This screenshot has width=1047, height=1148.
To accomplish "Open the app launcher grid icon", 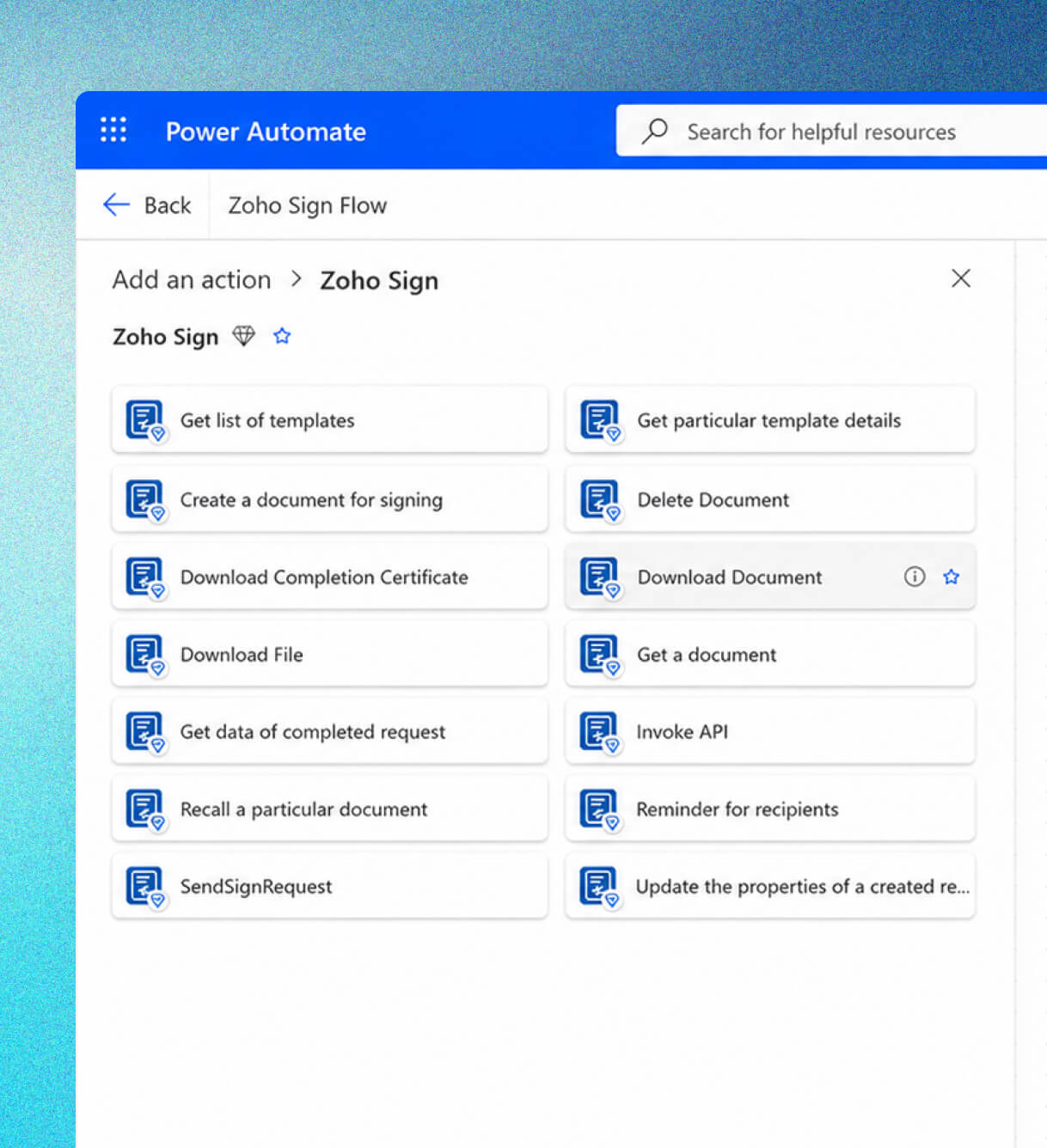I will (113, 130).
